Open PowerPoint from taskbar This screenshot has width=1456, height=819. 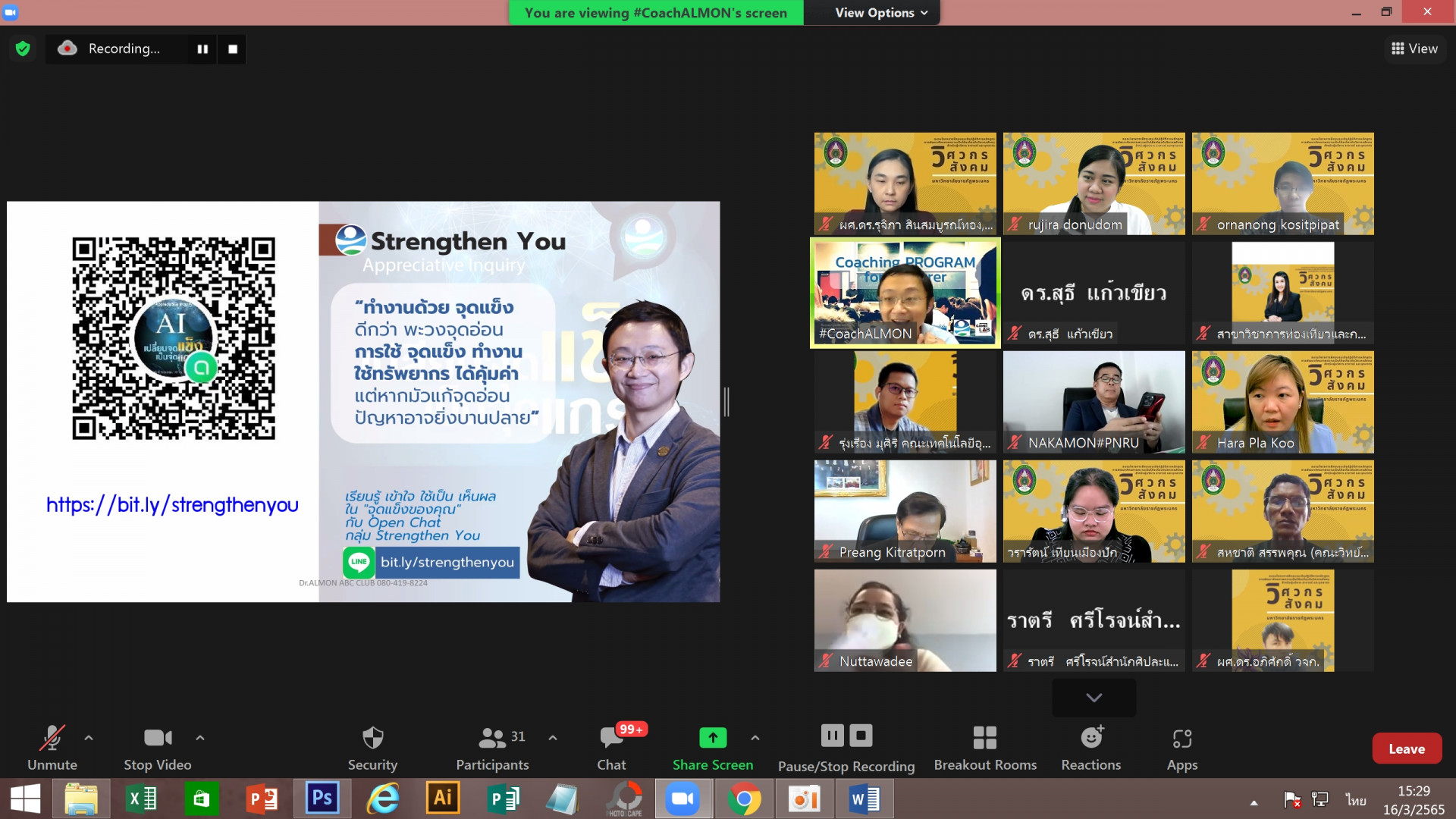[262, 799]
